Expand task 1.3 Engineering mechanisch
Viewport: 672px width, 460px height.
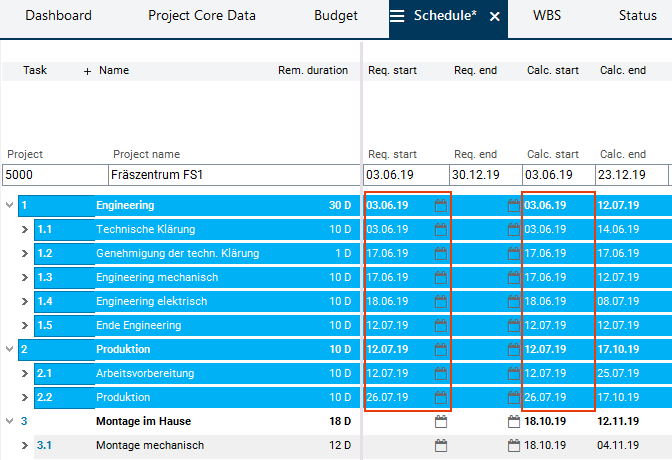[26, 278]
